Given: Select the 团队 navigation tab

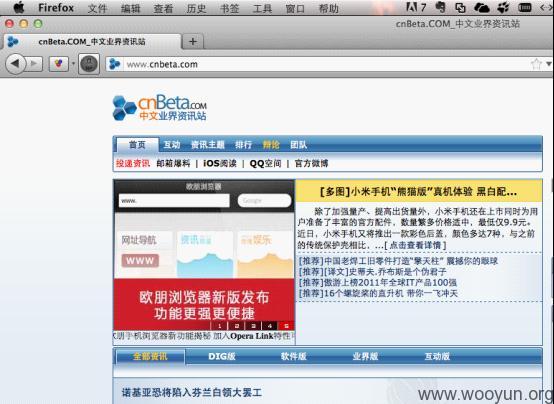Looking at the screenshot, I should [x=299, y=145].
